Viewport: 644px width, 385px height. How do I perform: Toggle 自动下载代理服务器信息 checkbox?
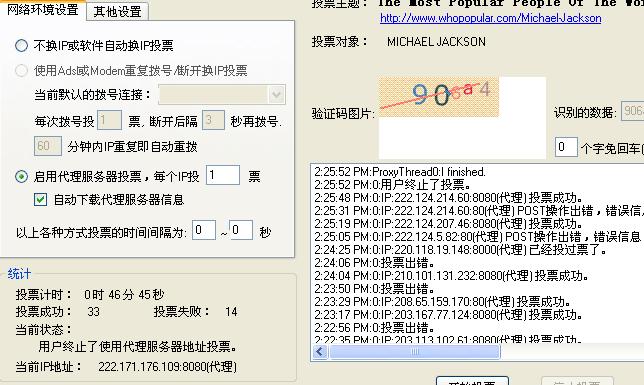[40, 200]
